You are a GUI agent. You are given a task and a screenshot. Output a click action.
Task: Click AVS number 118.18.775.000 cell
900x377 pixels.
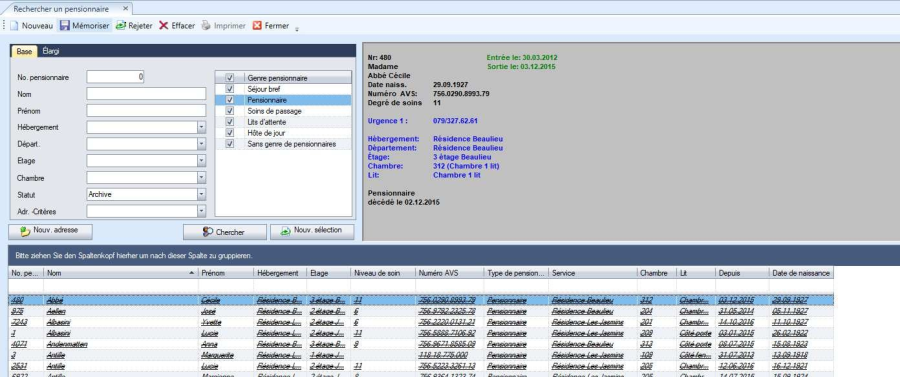click(x=449, y=355)
